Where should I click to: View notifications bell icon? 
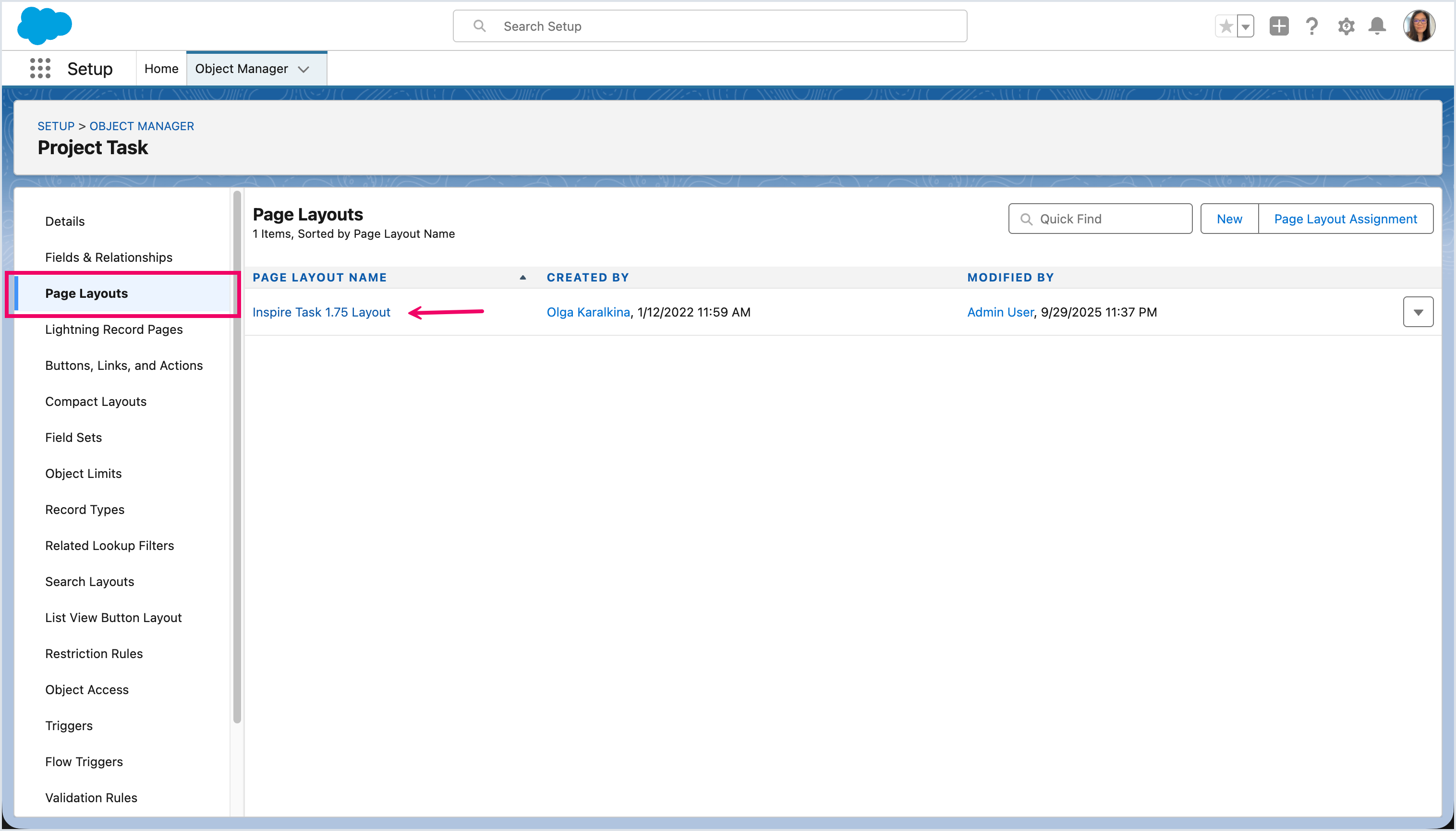1377,26
